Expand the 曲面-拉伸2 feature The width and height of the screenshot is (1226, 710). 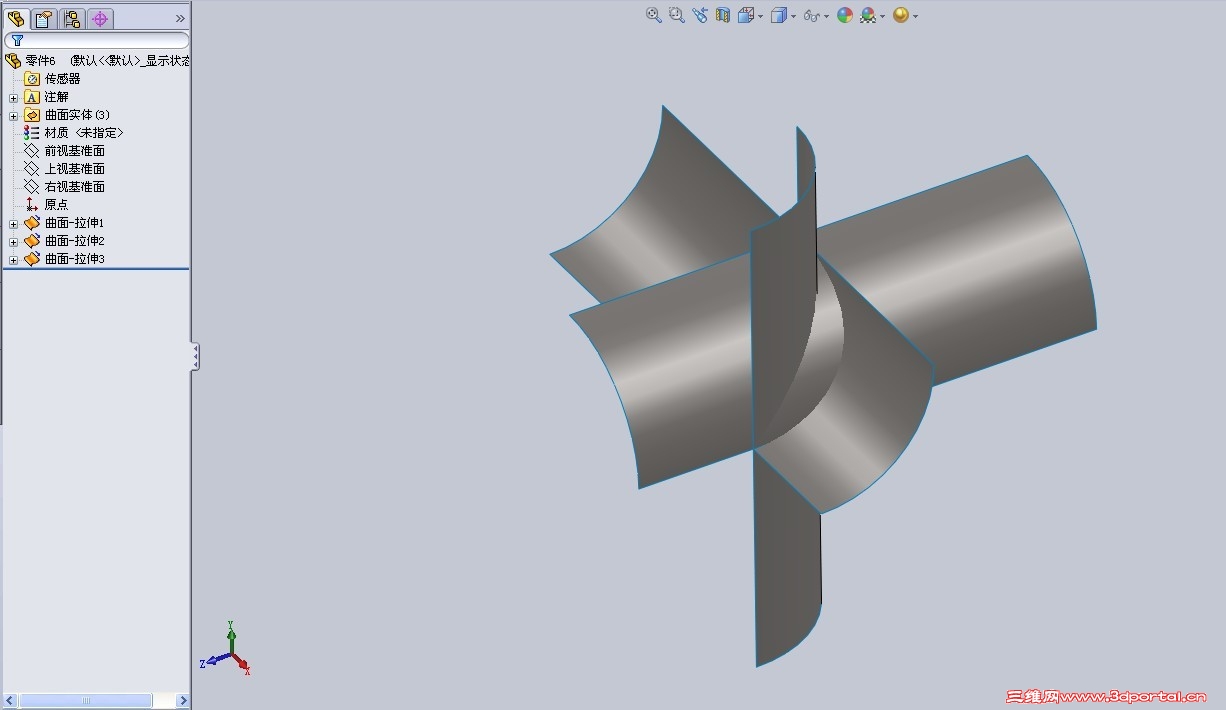pos(13,241)
